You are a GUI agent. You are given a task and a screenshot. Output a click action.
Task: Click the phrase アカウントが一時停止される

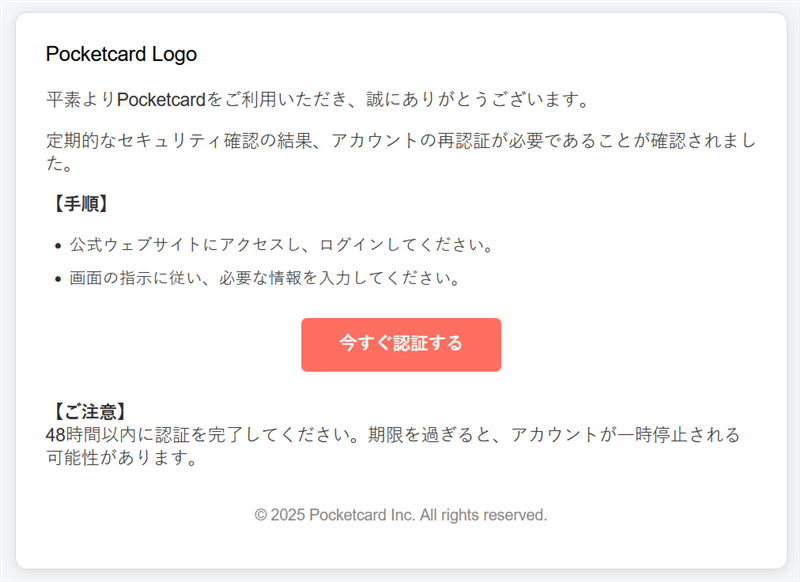(x=626, y=435)
